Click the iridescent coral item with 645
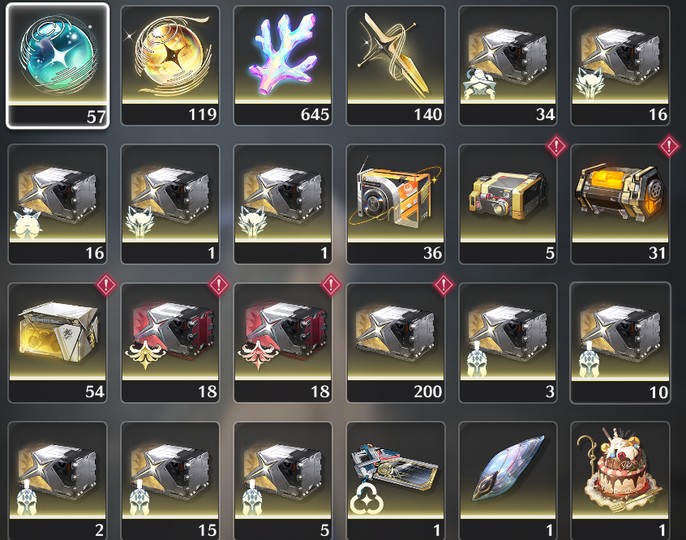Screen dimensions: 686x540 [283, 66]
